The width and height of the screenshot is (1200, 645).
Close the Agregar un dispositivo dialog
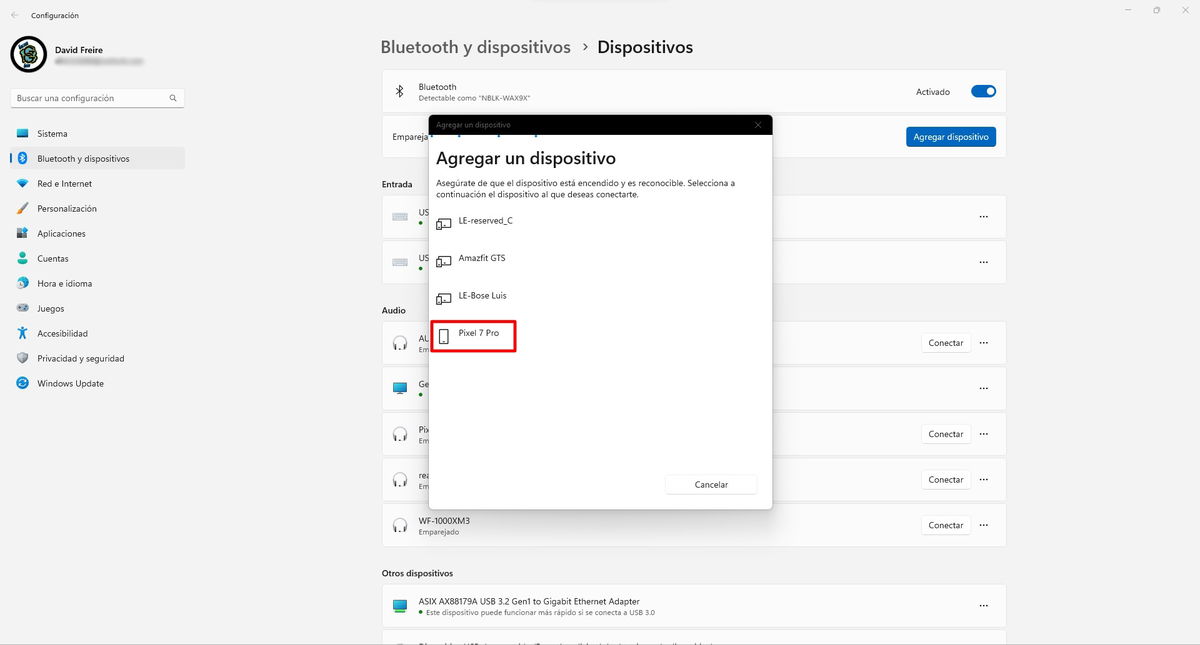(x=758, y=125)
